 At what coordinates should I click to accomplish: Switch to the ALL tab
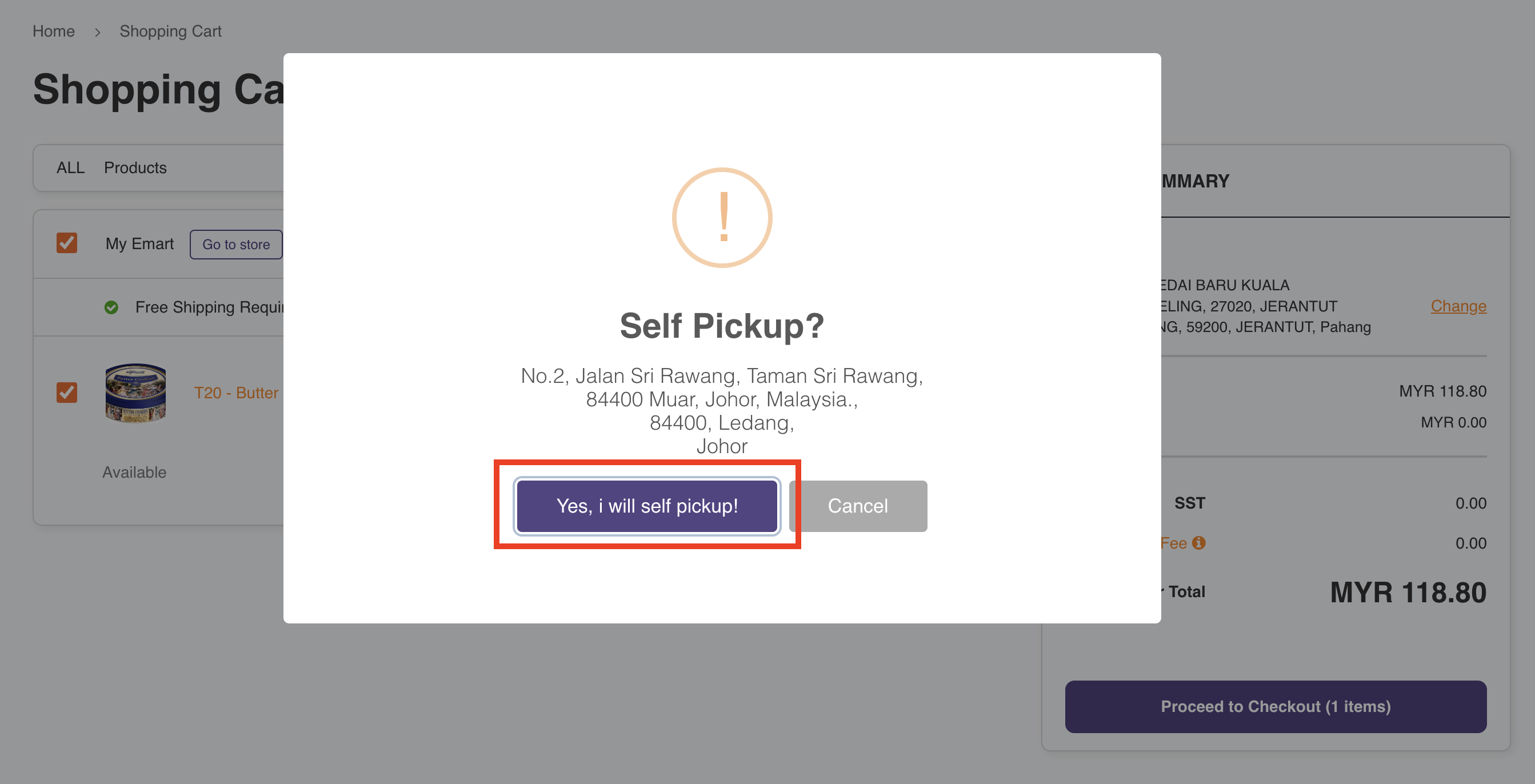click(x=70, y=168)
